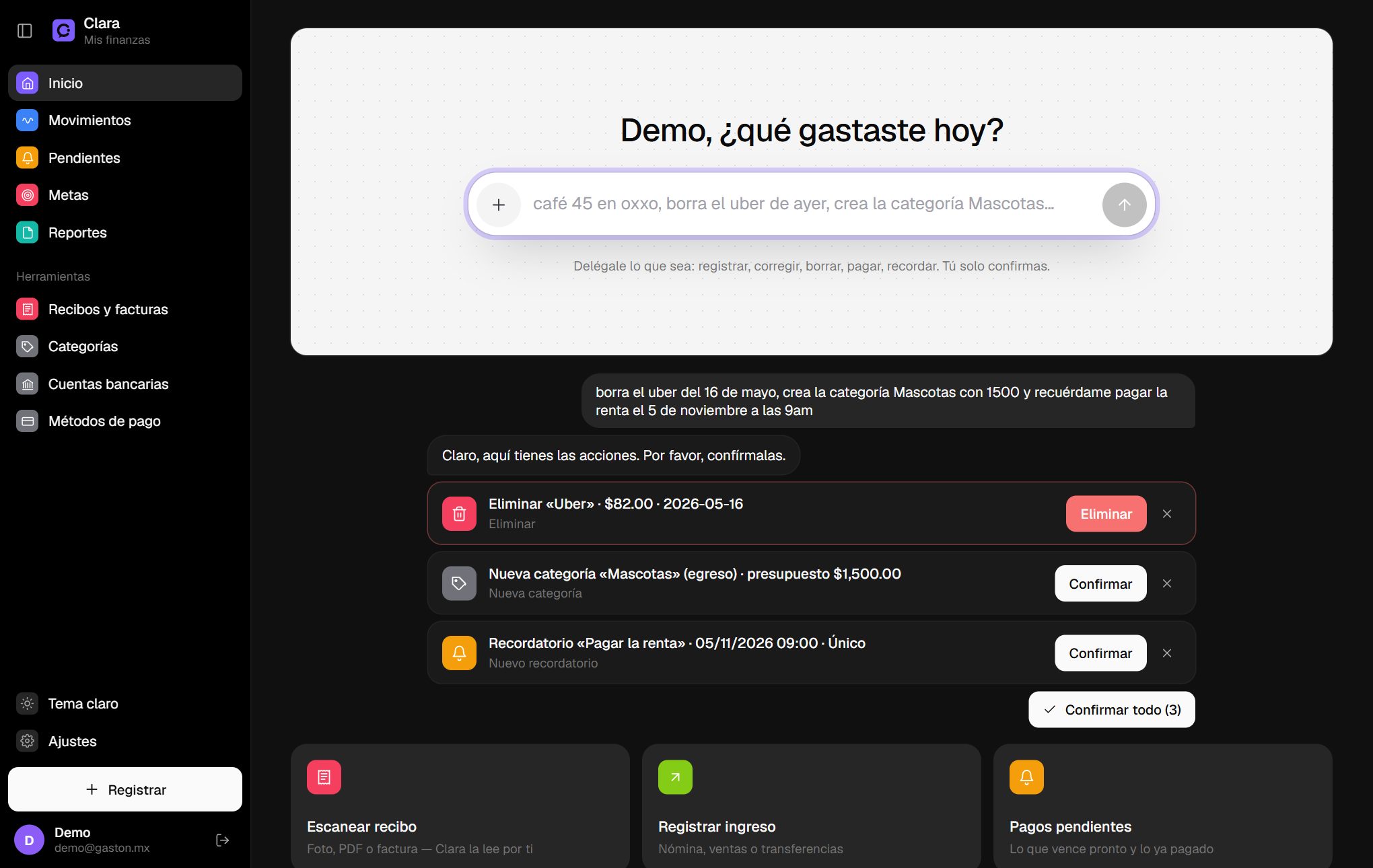Click the Reportes document icon
The width and height of the screenshot is (1373, 868).
click(x=28, y=233)
